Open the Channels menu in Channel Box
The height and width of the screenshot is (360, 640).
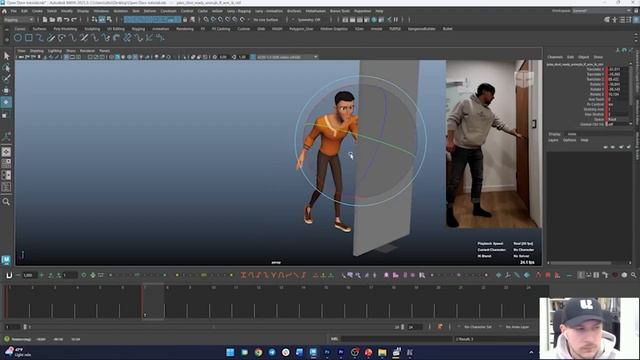(555, 57)
